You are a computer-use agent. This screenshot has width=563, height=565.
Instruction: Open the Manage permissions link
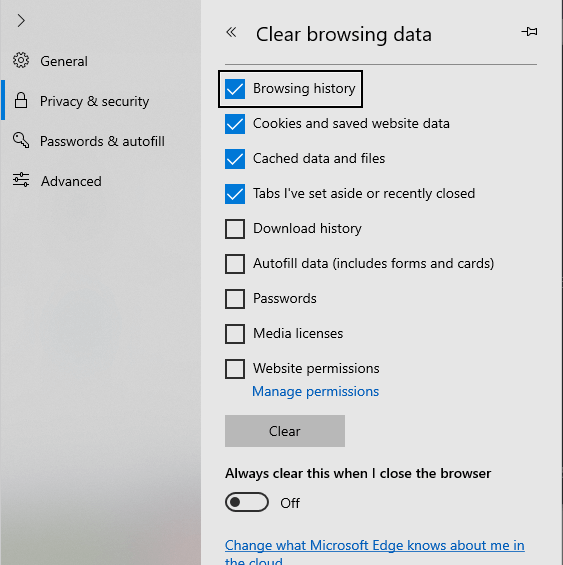(x=315, y=391)
